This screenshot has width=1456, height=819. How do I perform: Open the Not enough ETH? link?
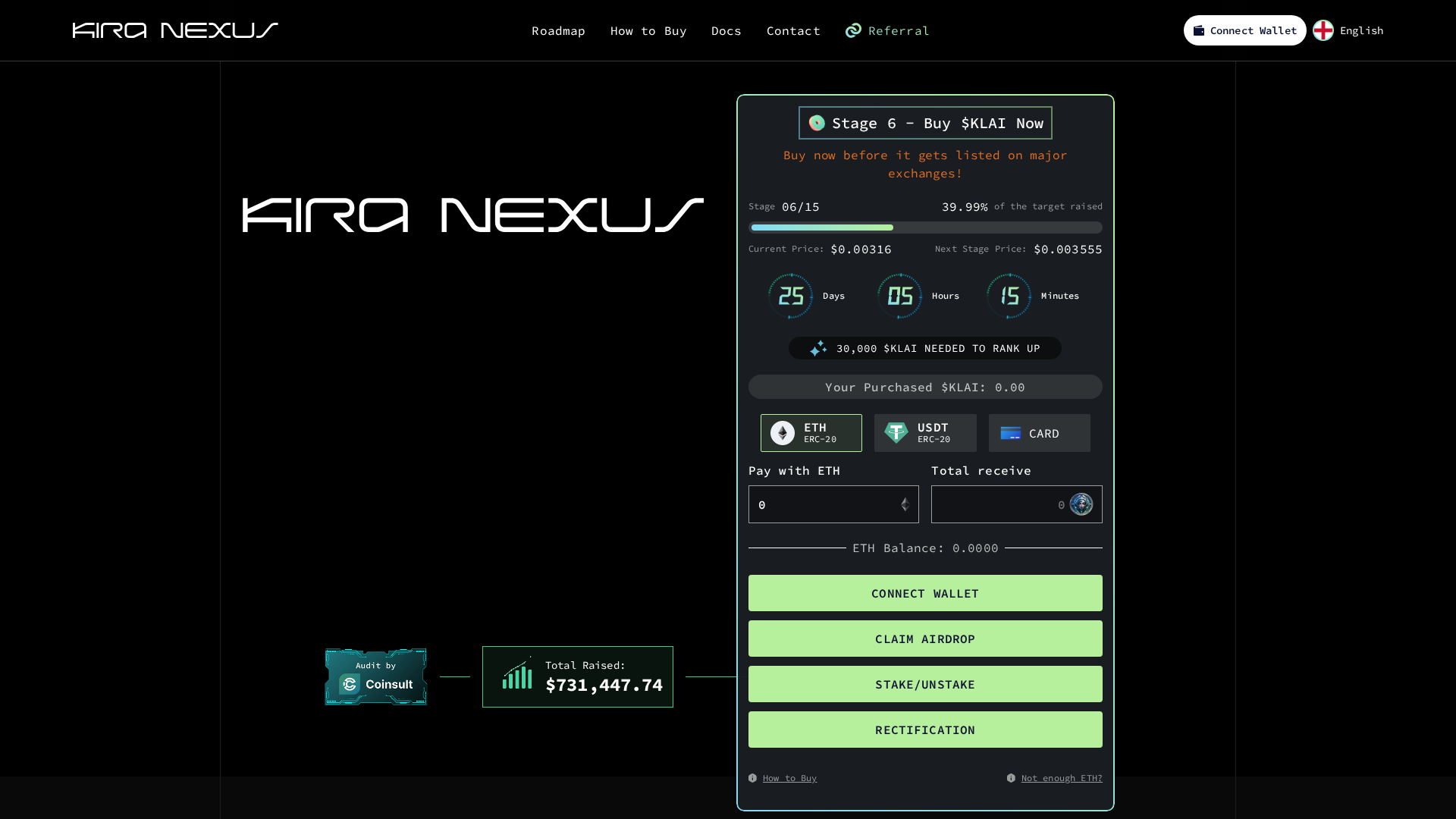(1062, 778)
